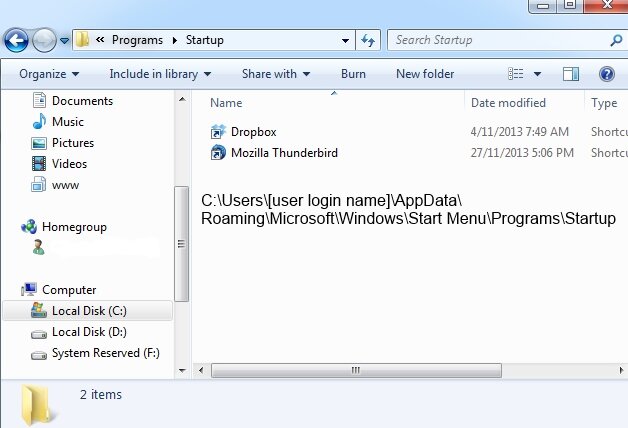This screenshot has height=428, width=628.
Task: Click the homegroup user icon
Action: pos(38,248)
